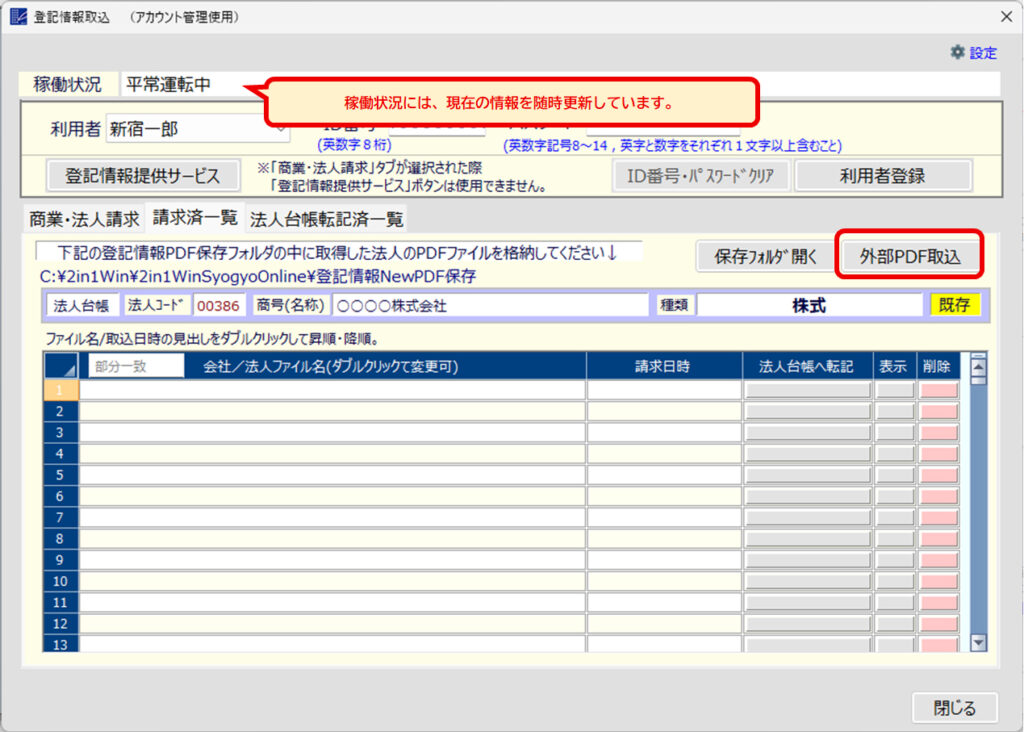Click the pink 削除 cell in row 1

click(x=939, y=390)
